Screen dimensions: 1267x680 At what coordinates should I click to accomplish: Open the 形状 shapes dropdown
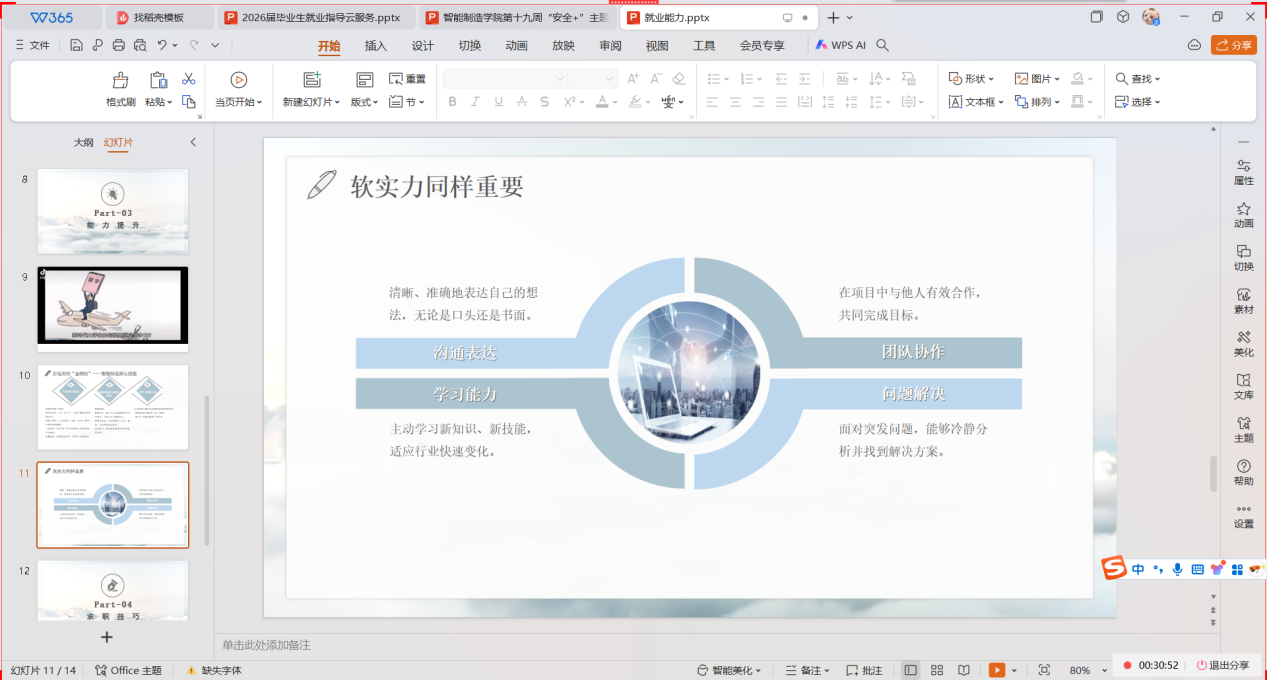pyautogui.click(x=971, y=79)
